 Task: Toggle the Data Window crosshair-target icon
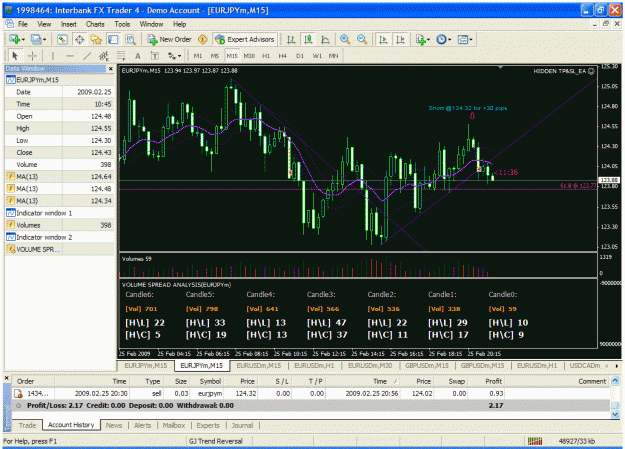pos(79,39)
